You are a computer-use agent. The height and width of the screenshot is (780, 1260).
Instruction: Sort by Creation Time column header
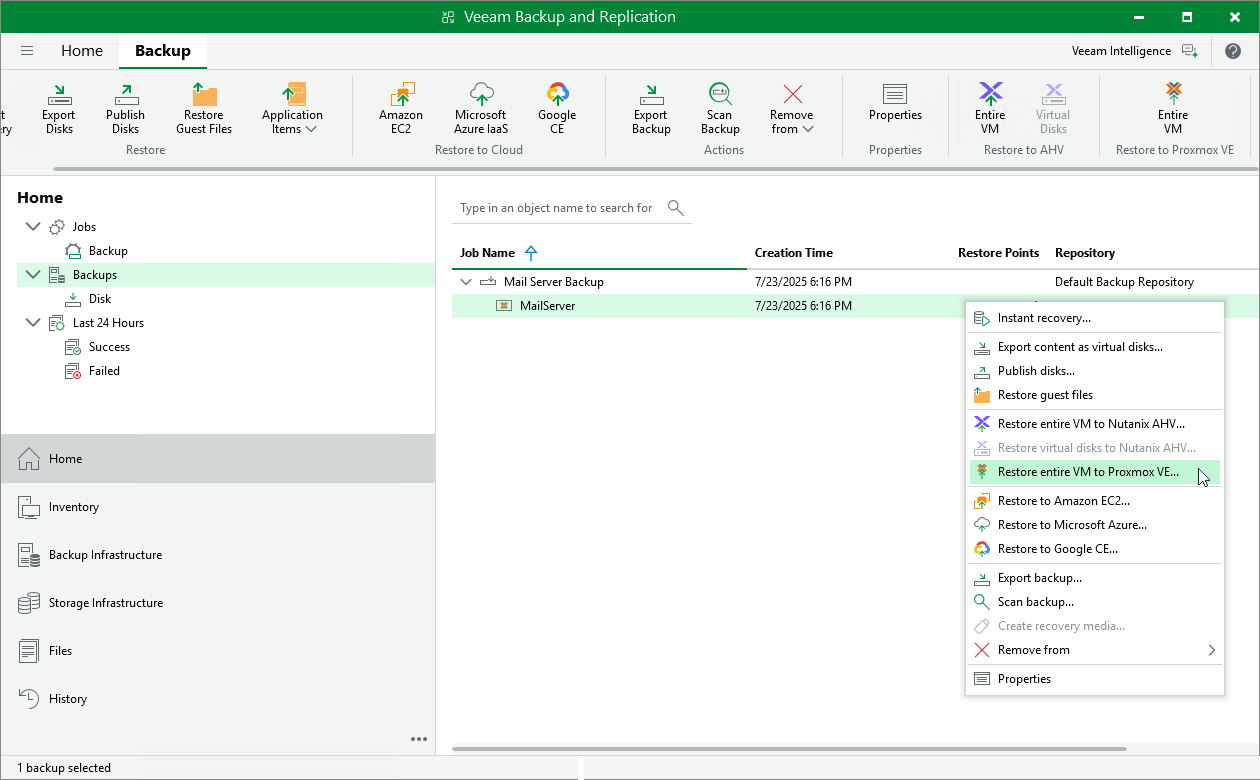click(x=794, y=253)
